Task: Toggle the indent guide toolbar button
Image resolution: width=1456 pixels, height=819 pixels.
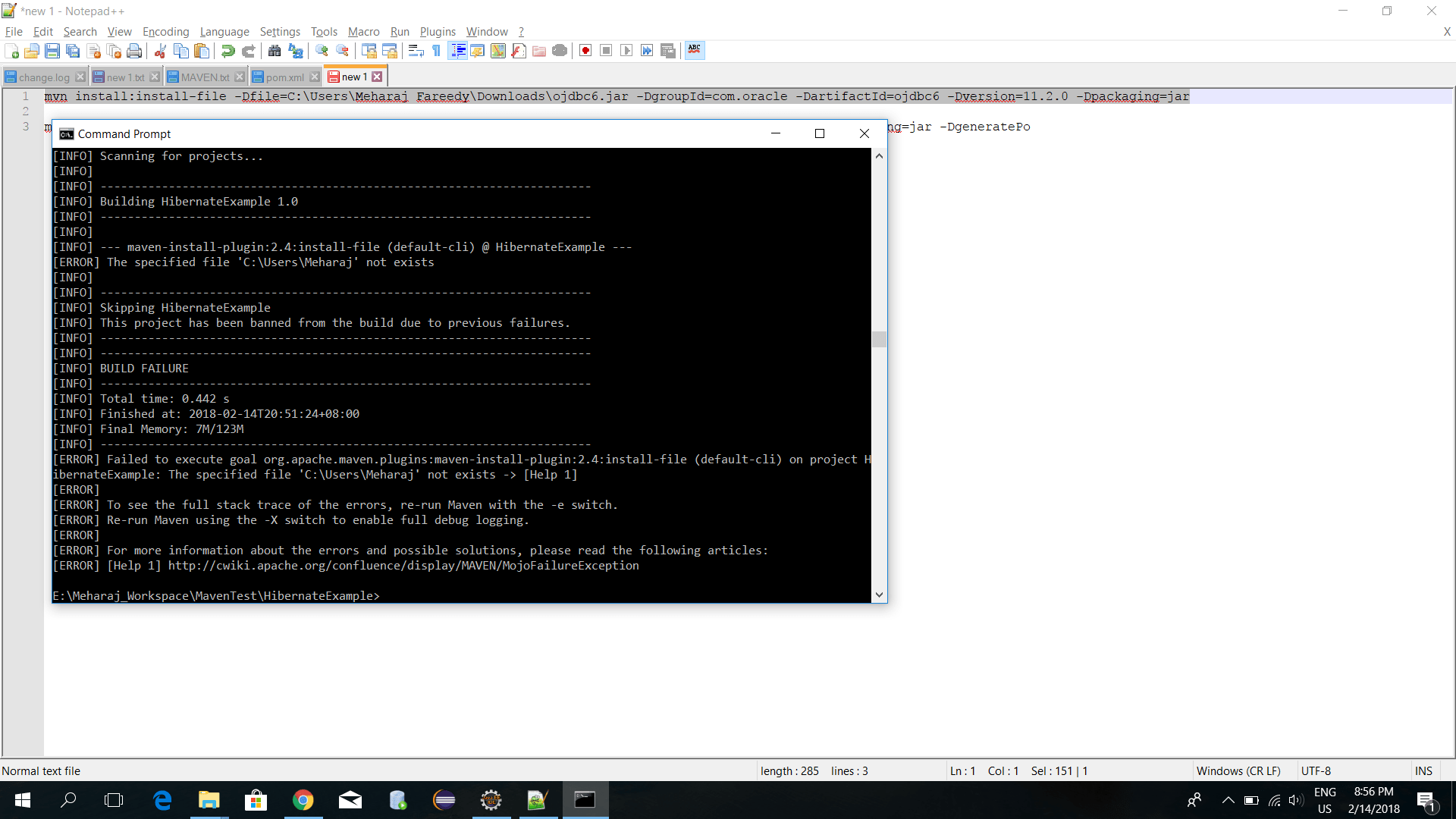Action: pos(457,51)
